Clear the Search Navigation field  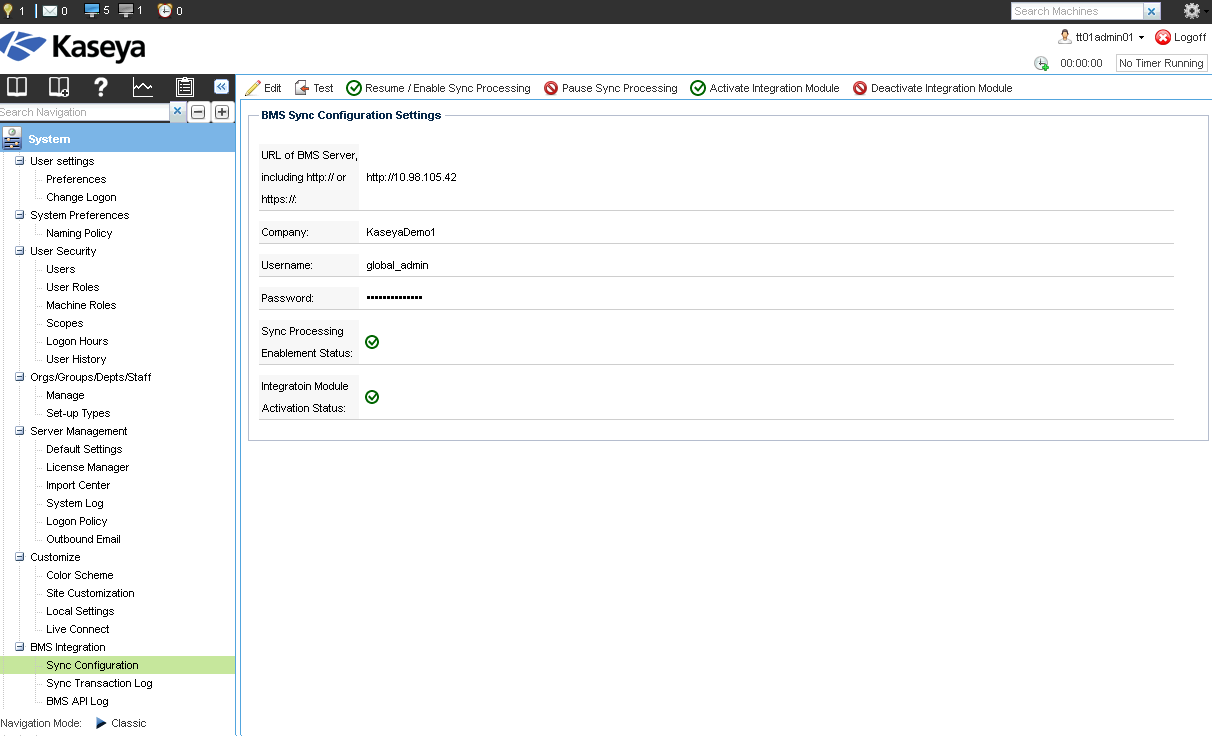coord(177,112)
